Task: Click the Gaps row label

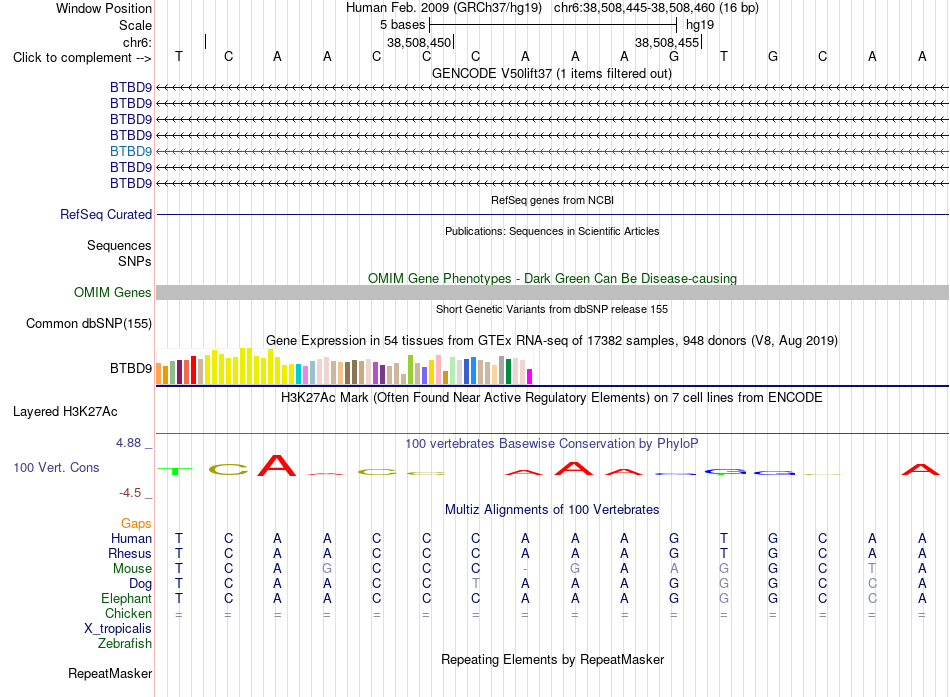Action: point(136,523)
